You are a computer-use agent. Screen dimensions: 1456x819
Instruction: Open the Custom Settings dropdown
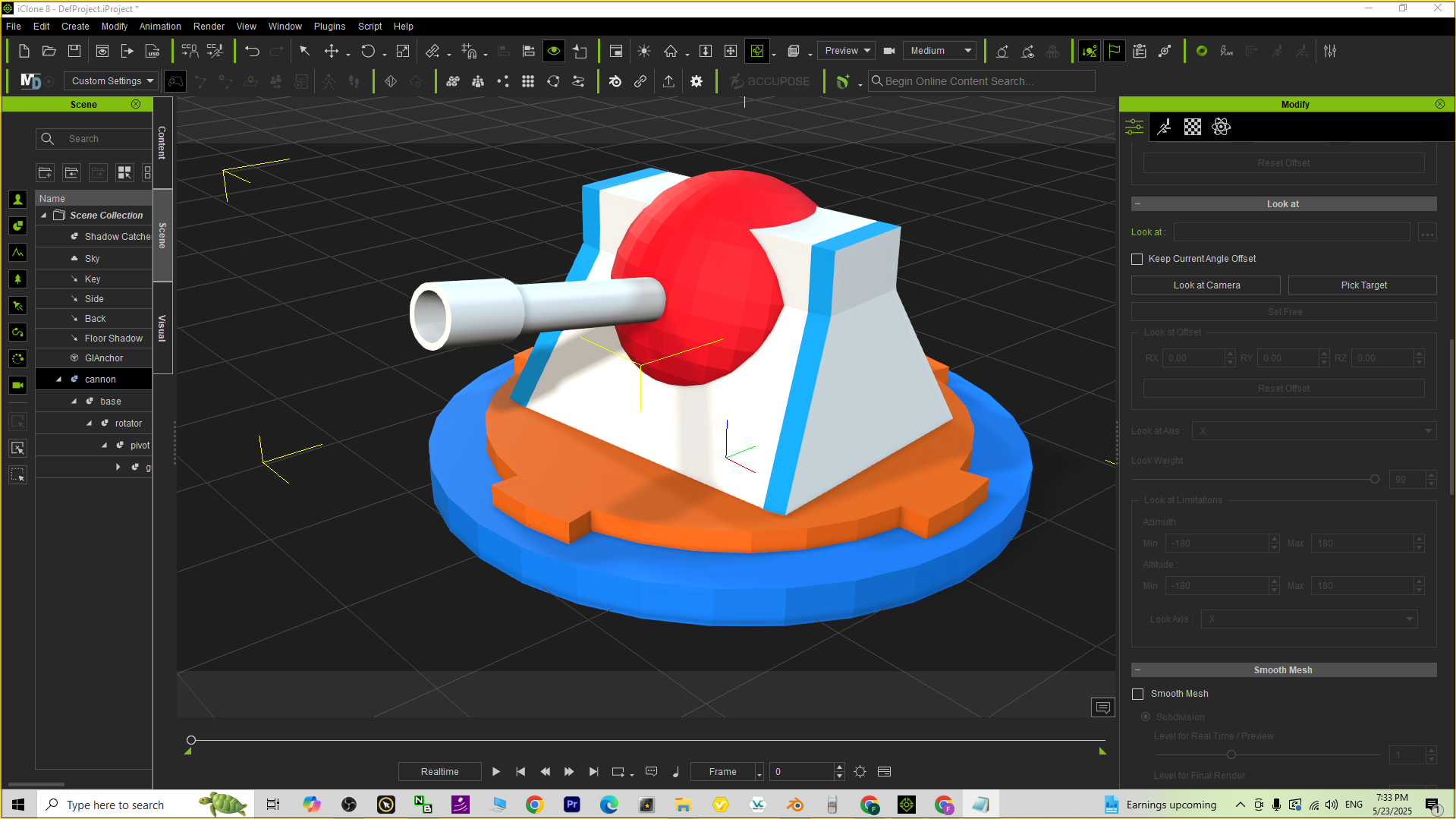coord(111,81)
